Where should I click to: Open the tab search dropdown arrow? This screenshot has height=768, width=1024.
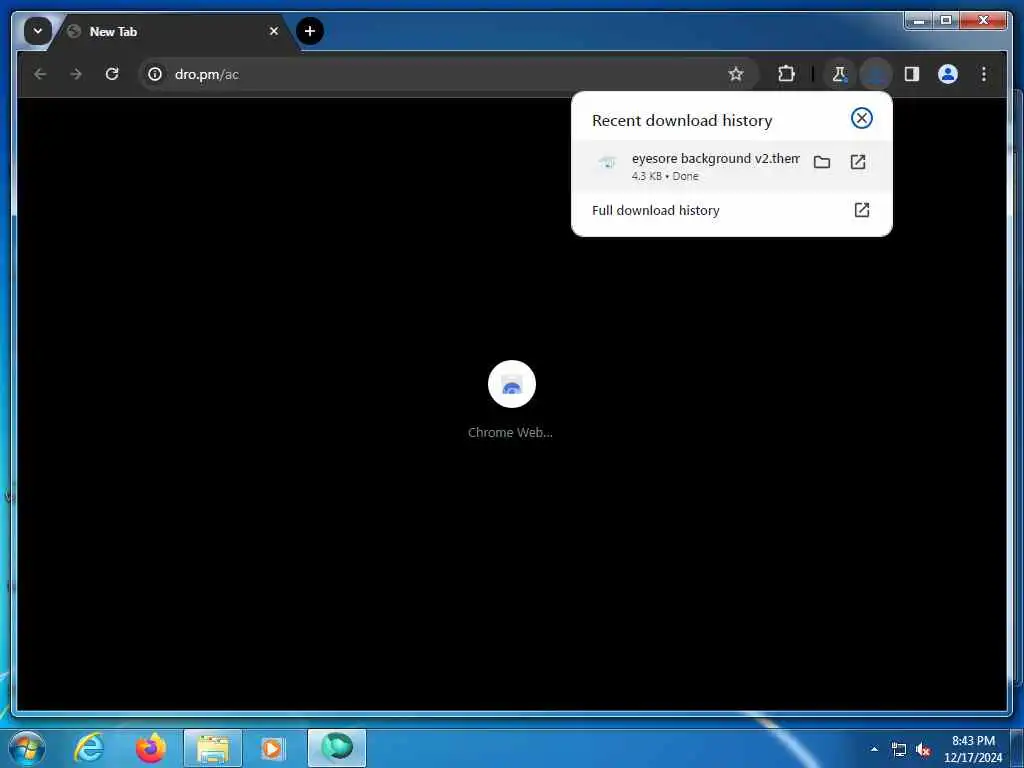[x=38, y=31]
